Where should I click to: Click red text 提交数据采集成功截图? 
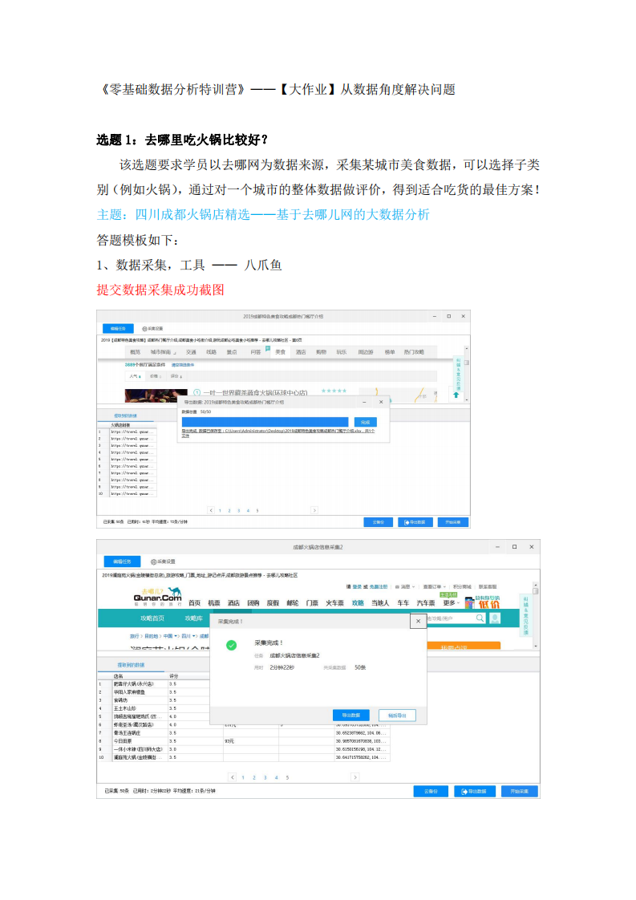tap(160, 290)
